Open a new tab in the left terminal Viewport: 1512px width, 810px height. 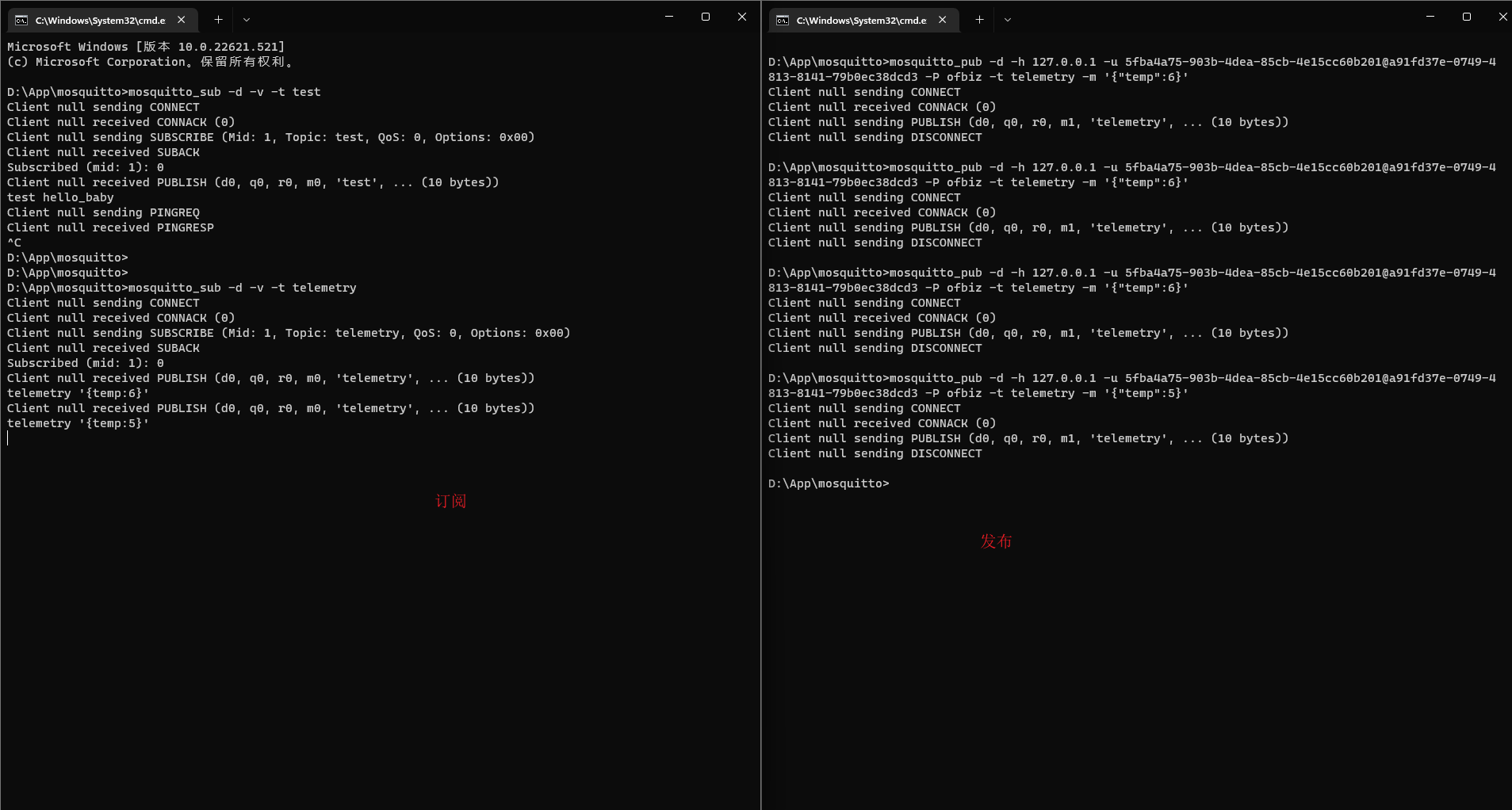point(217,19)
